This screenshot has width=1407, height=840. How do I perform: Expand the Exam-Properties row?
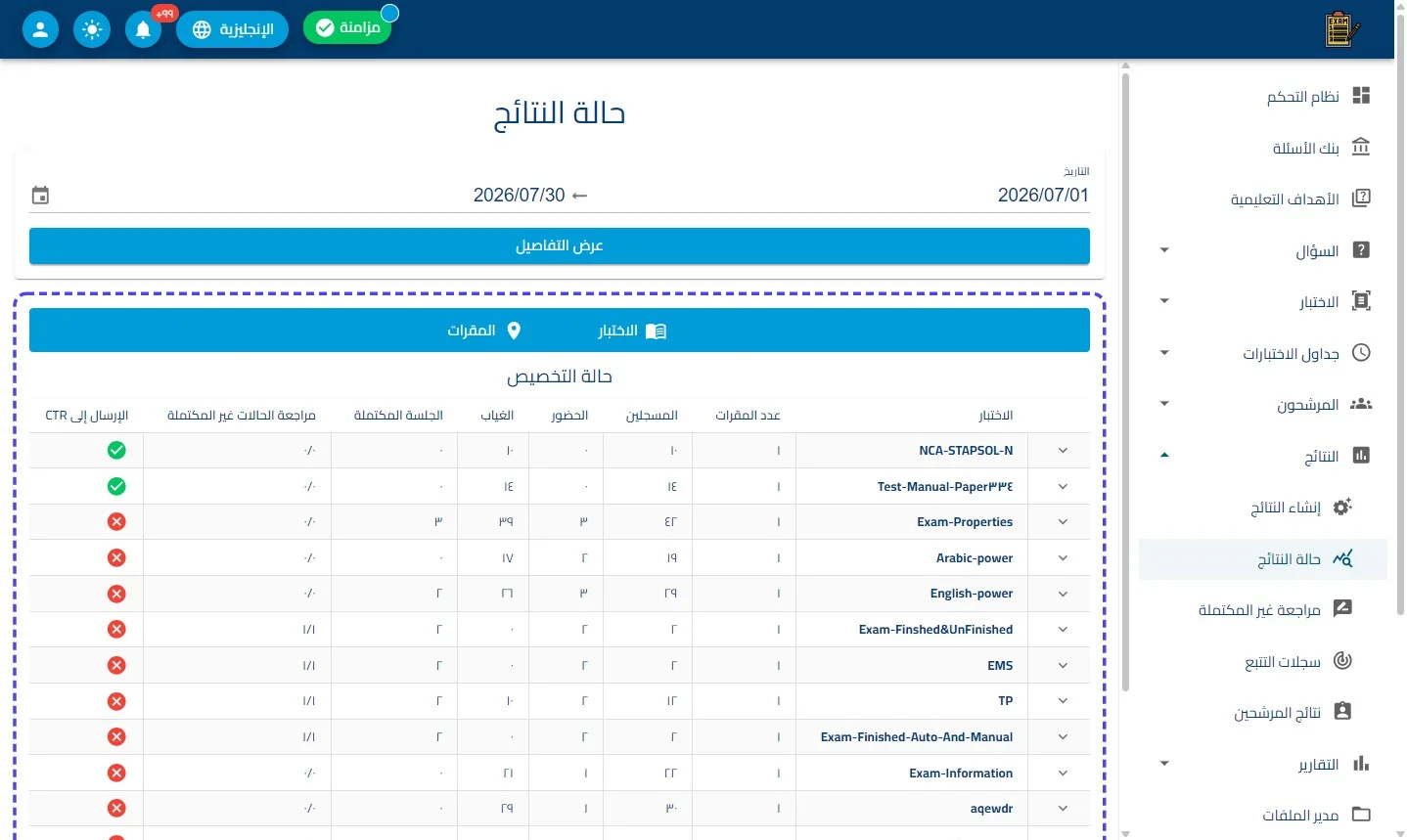coord(1063,522)
